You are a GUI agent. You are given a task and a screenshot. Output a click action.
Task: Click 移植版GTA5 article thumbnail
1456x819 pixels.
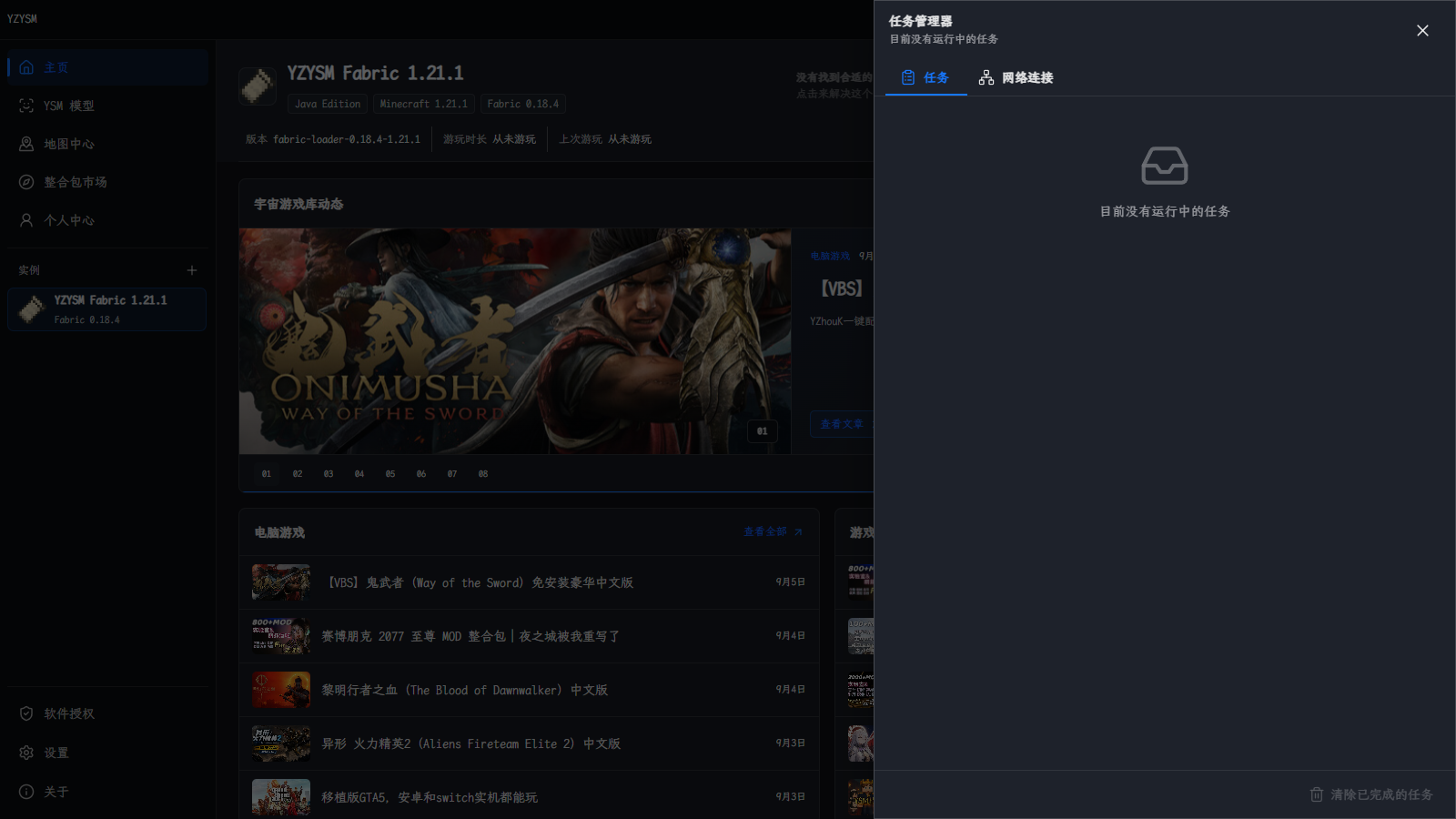point(281,797)
